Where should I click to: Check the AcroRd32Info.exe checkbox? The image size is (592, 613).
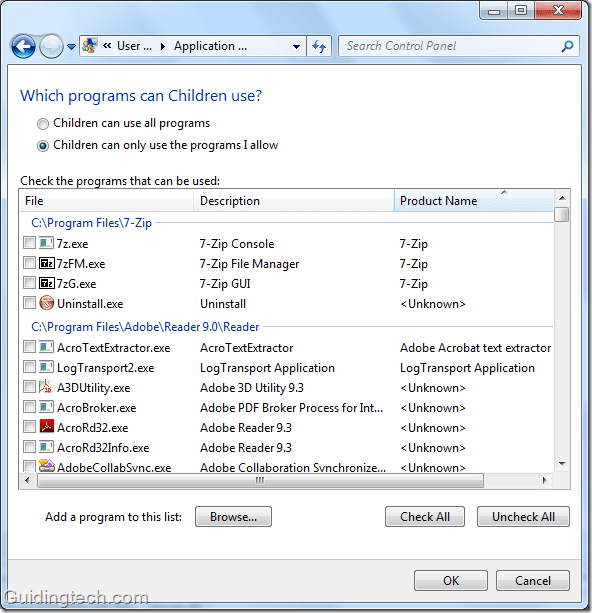(29, 446)
